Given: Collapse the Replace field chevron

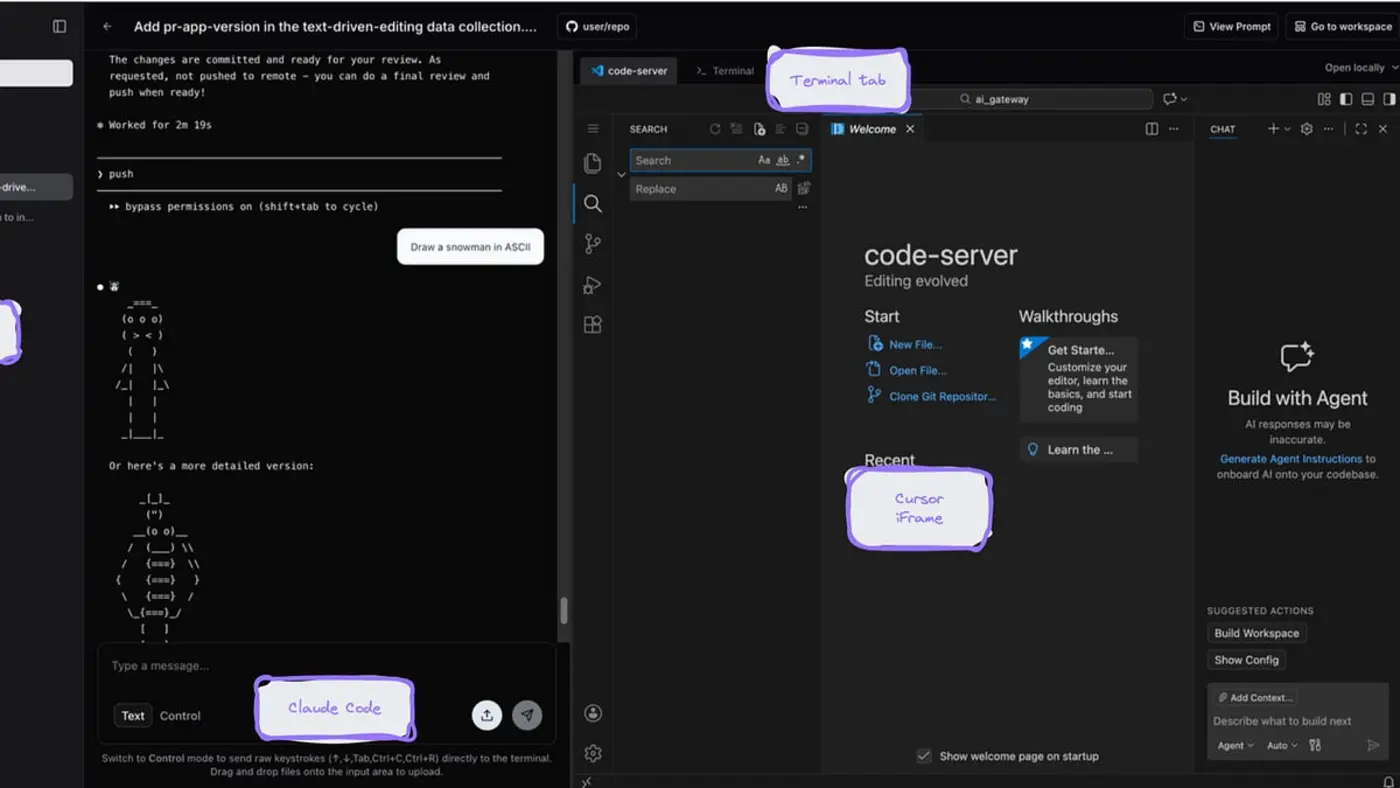Looking at the screenshot, I should click(622, 174).
